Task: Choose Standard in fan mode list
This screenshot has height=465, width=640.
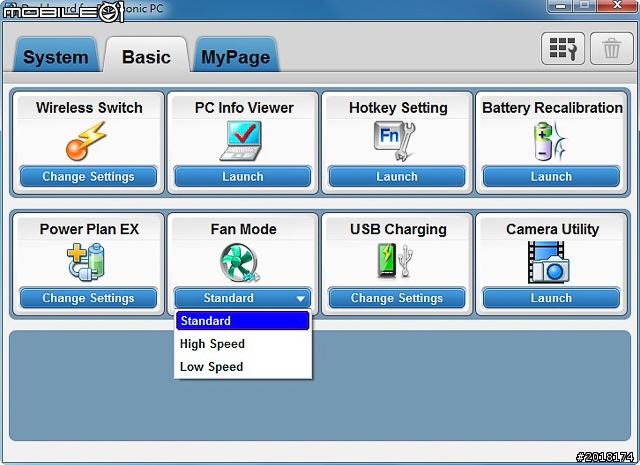Action: click(x=242, y=321)
